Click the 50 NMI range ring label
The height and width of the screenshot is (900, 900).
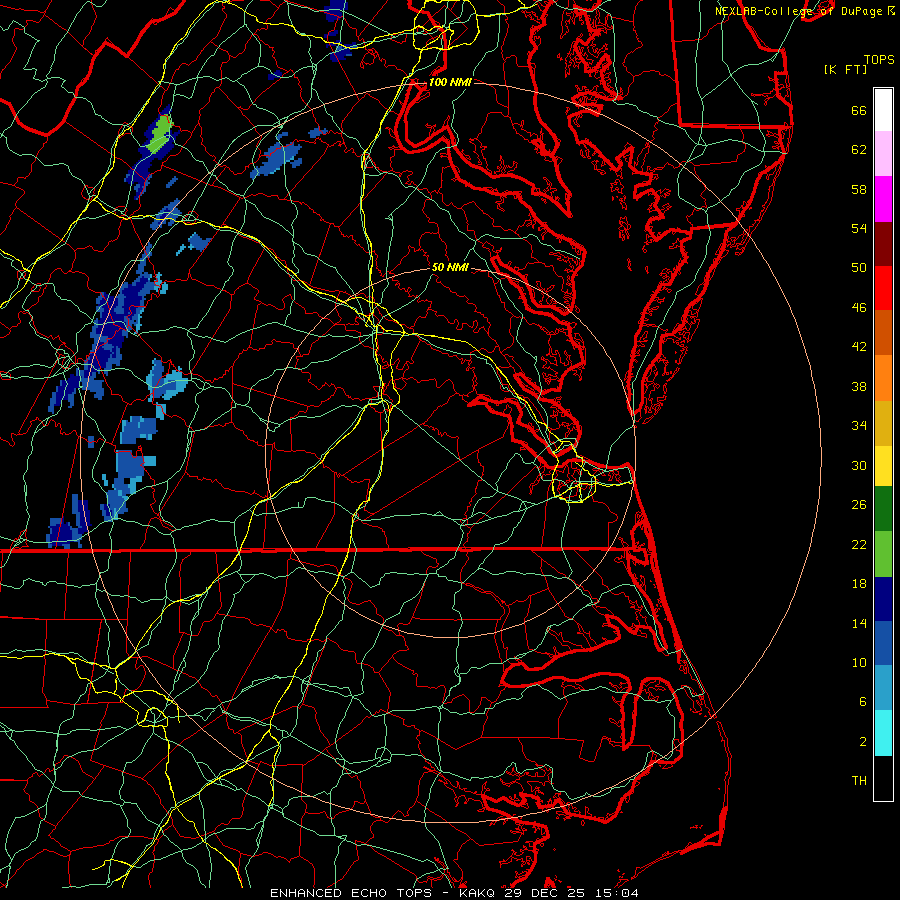tap(450, 267)
